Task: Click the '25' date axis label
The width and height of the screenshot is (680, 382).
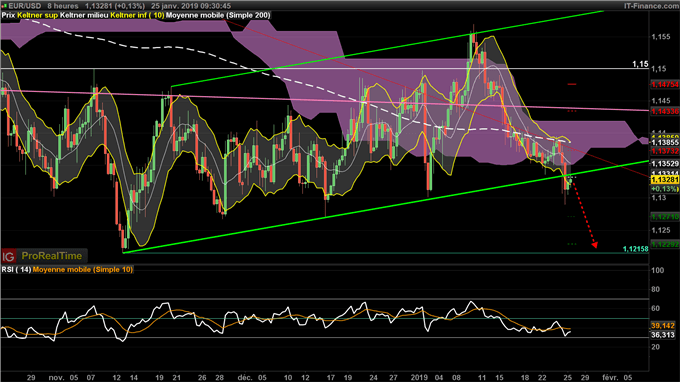Action: [567, 377]
